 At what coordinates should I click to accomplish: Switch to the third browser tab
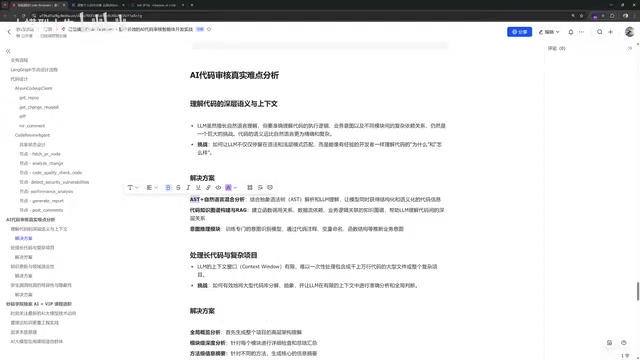(x=157, y=5)
